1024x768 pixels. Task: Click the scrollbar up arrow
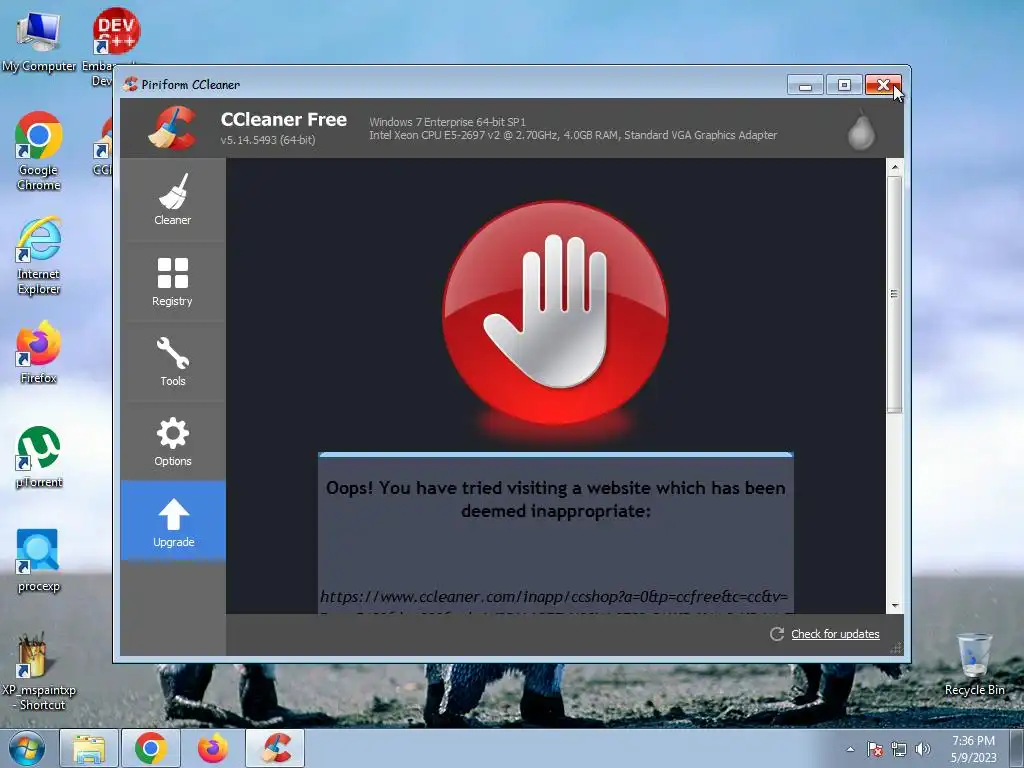(x=895, y=168)
